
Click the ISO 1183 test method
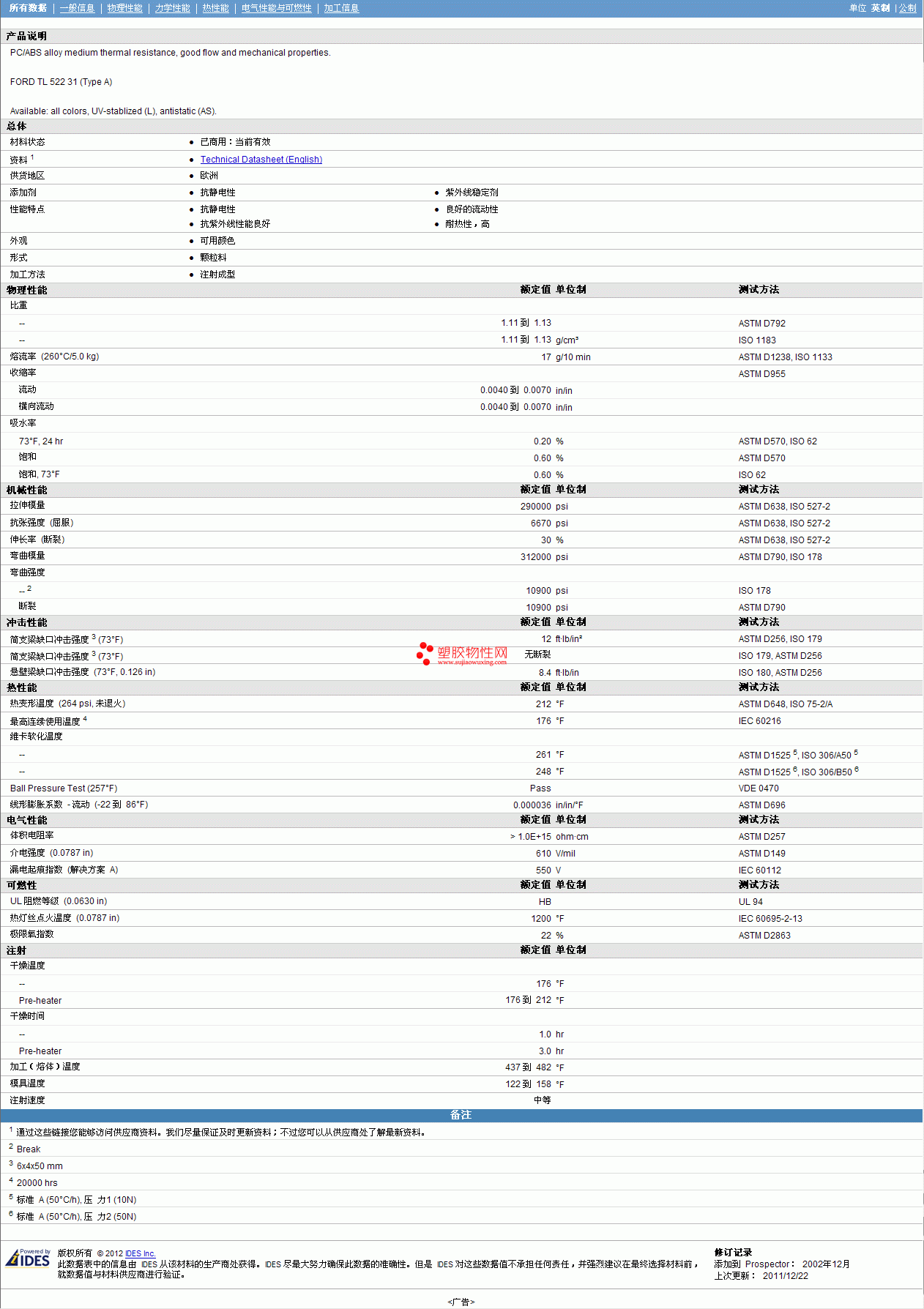coord(757,340)
